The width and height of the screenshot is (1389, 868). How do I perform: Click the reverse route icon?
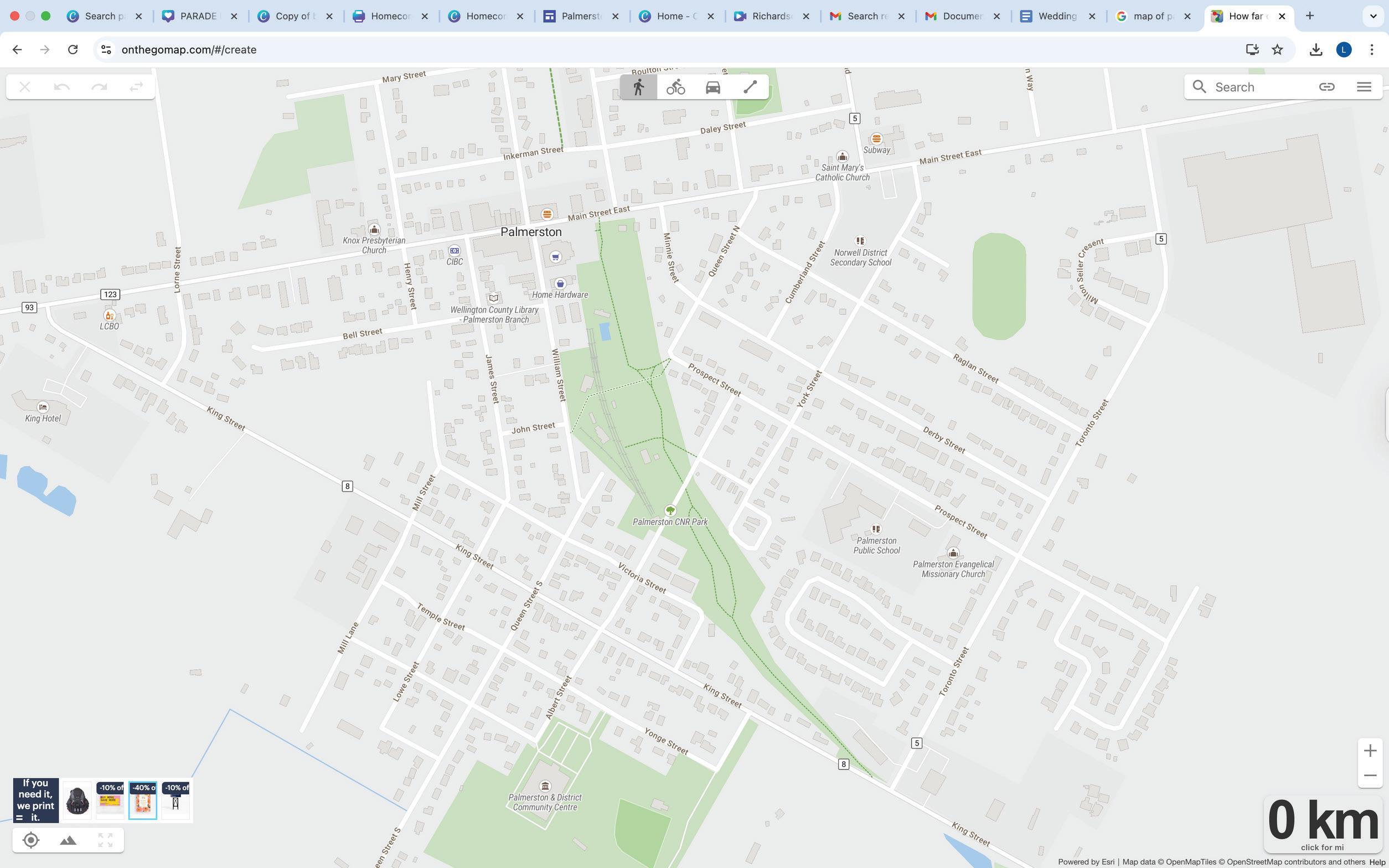(x=136, y=87)
